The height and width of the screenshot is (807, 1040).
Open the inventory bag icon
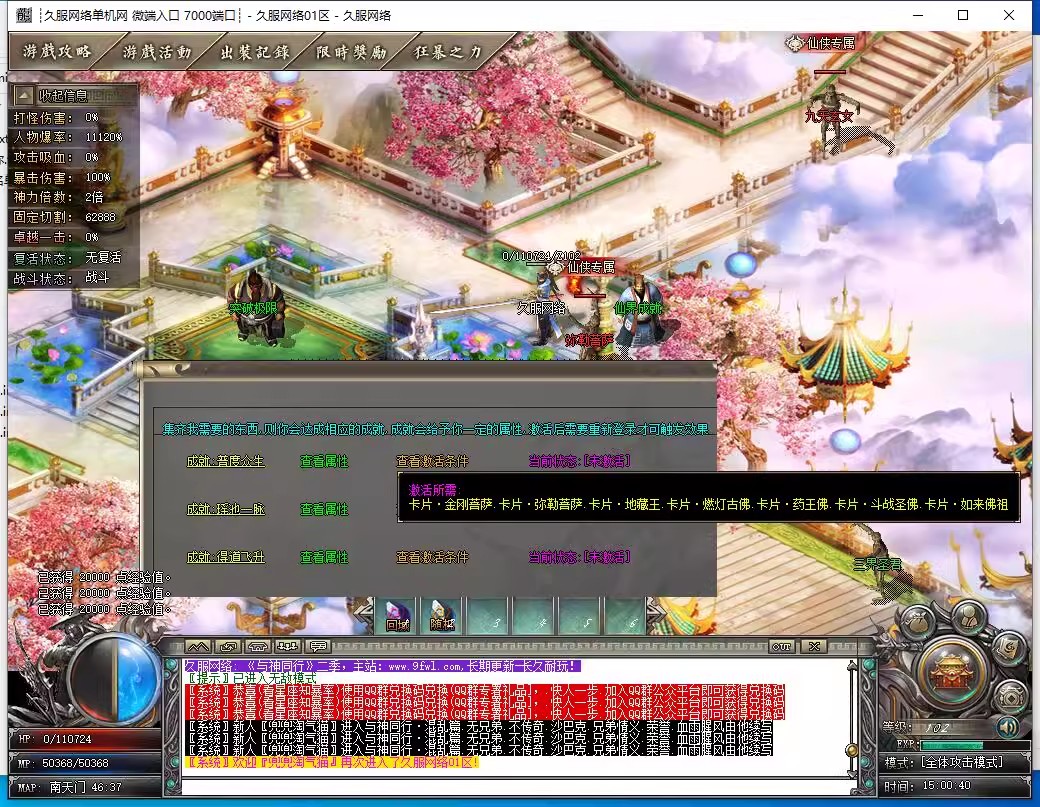point(919,622)
